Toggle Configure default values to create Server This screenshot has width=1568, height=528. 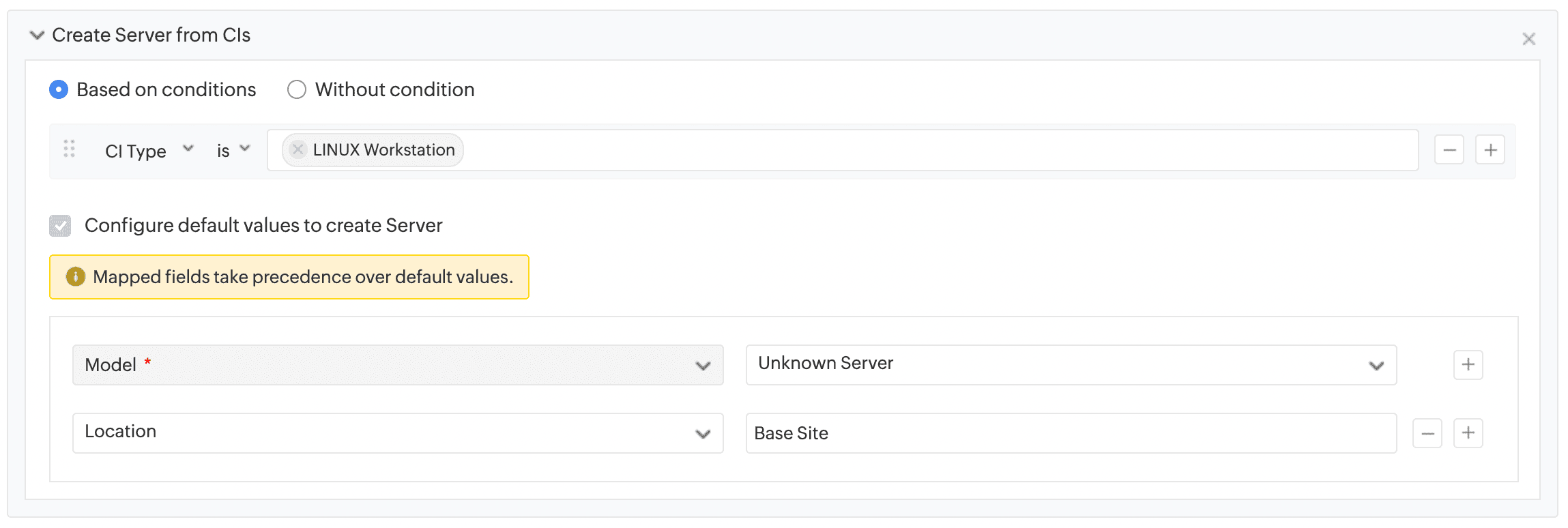60,226
